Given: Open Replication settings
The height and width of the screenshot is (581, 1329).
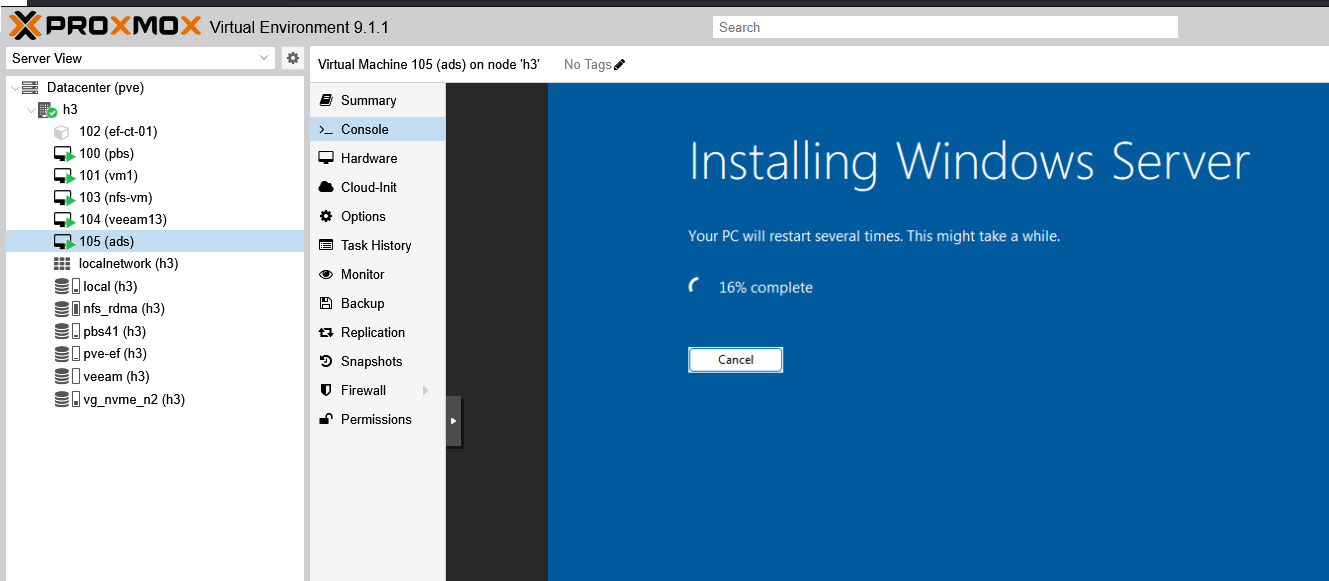Looking at the screenshot, I should click(x=377, y=332).
